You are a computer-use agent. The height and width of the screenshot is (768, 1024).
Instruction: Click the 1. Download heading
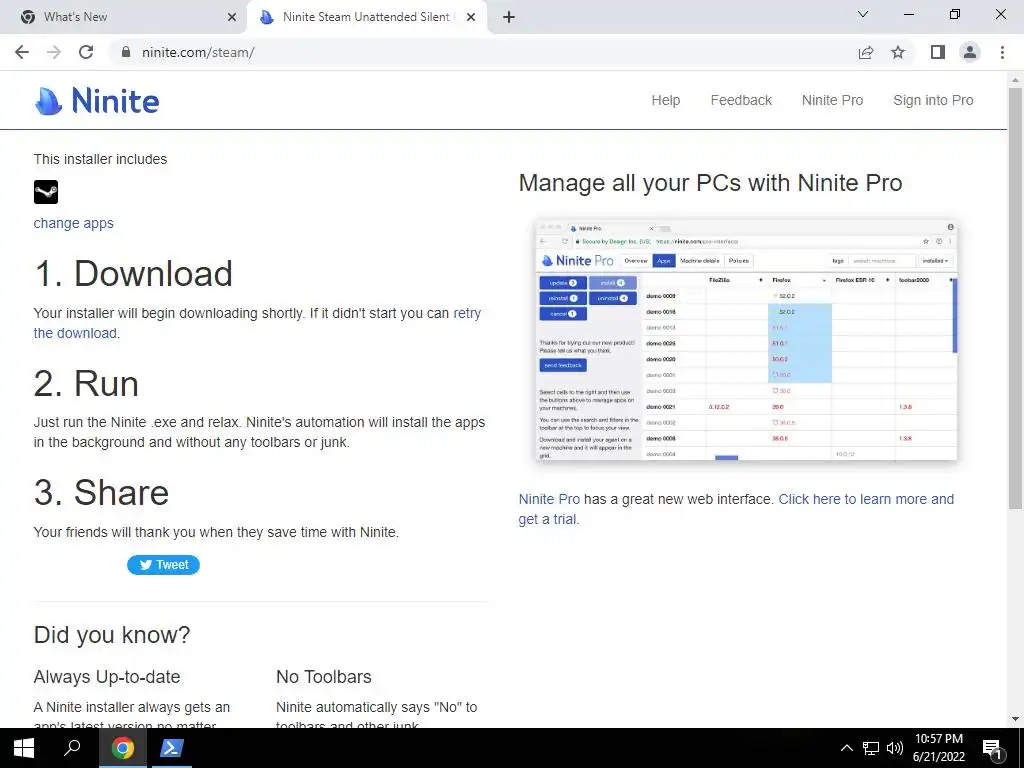click(x=133, y=274)
